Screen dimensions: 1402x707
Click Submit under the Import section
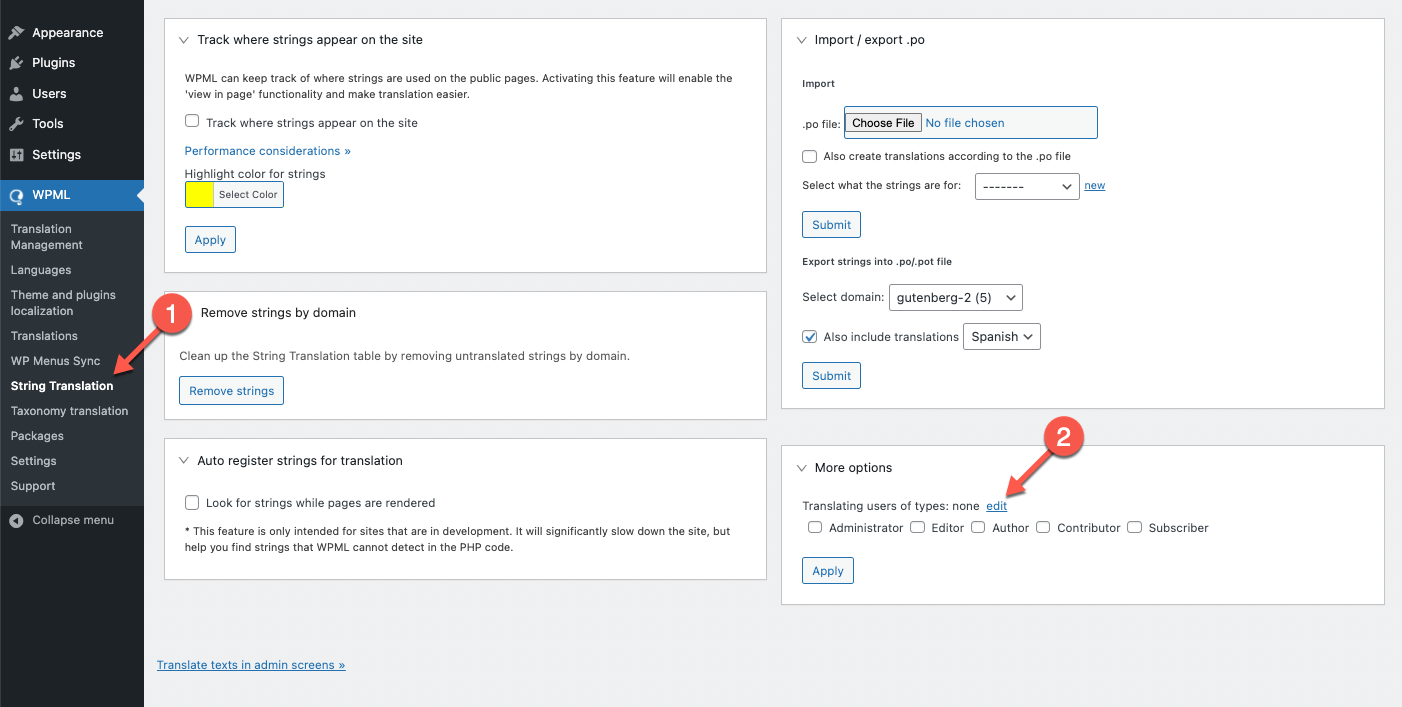[831, 225]
